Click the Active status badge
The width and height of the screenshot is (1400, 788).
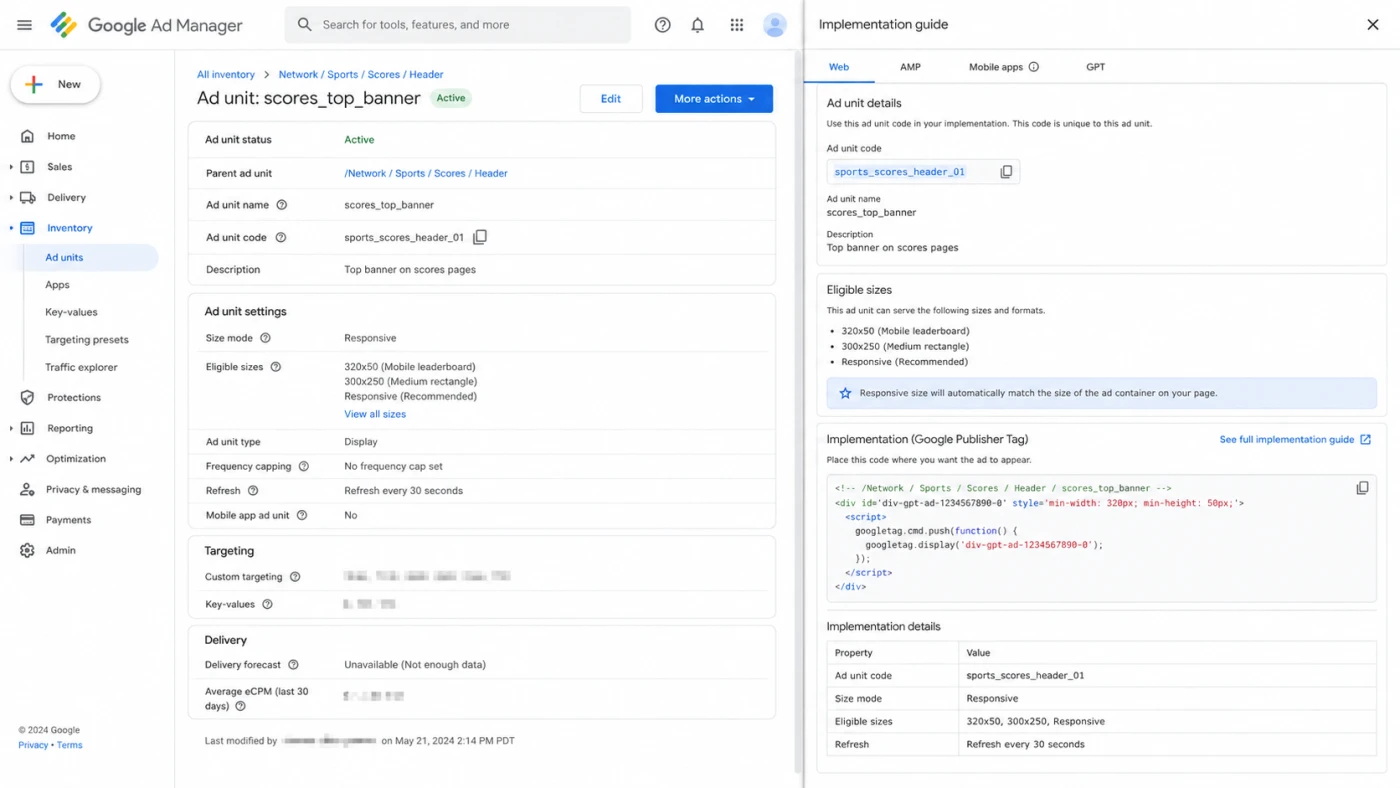tap(451, 98)
